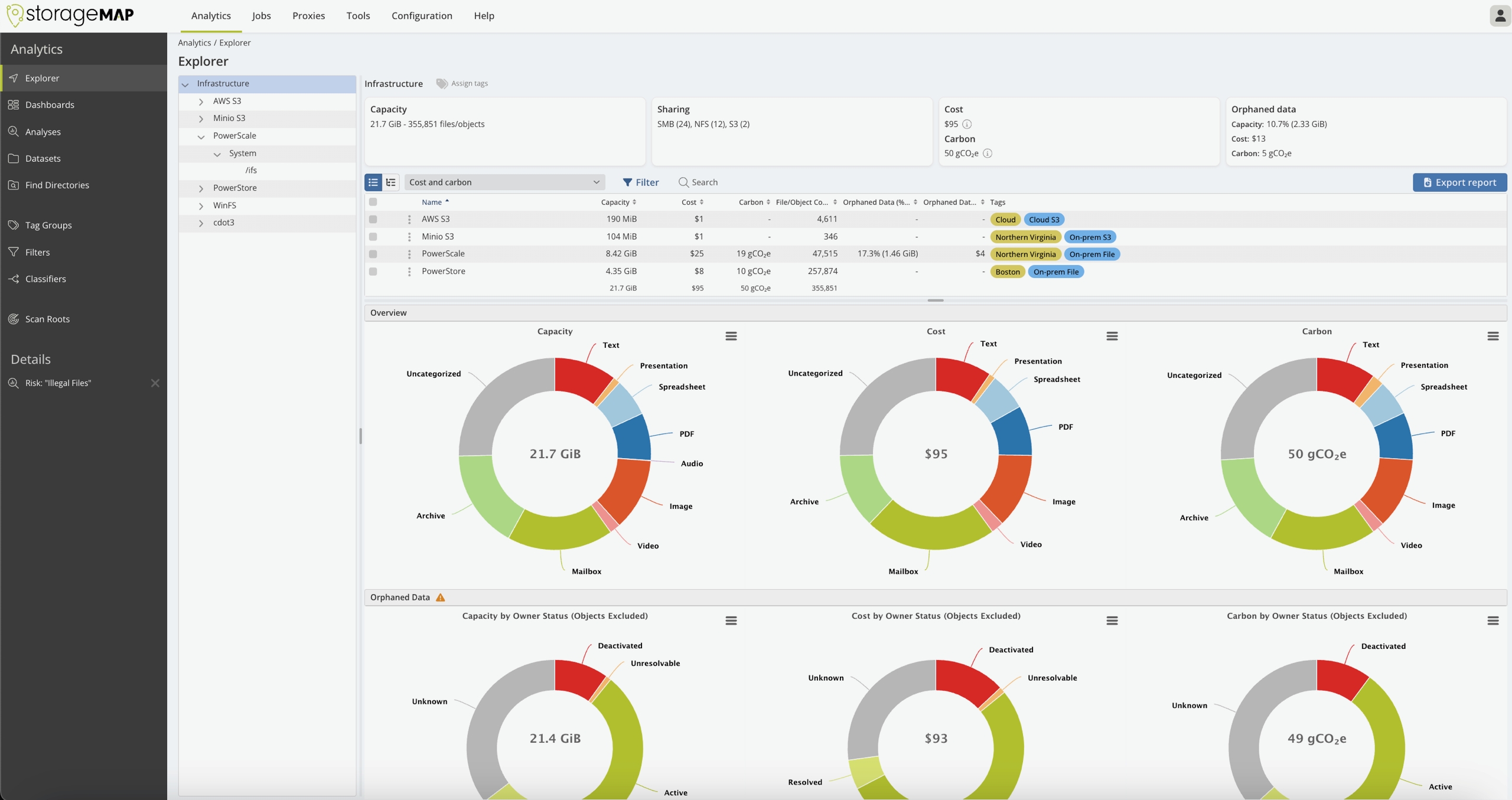
Task: Collapse the PowerScale tree node
Action: [201, 136]
